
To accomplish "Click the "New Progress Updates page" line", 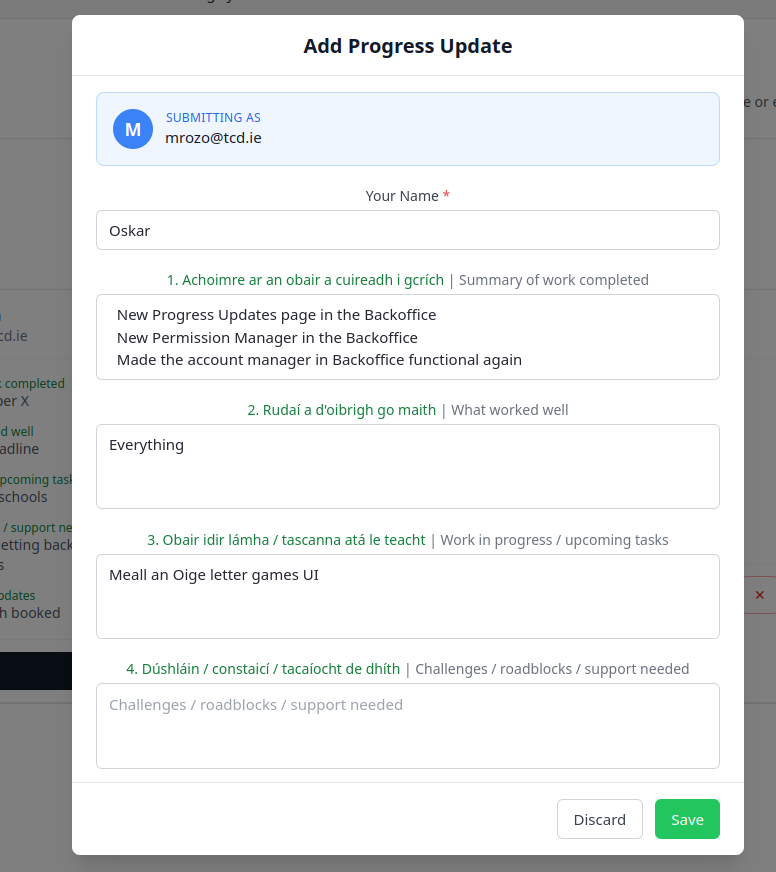I will pyautogui.click(x=276, y=315).
